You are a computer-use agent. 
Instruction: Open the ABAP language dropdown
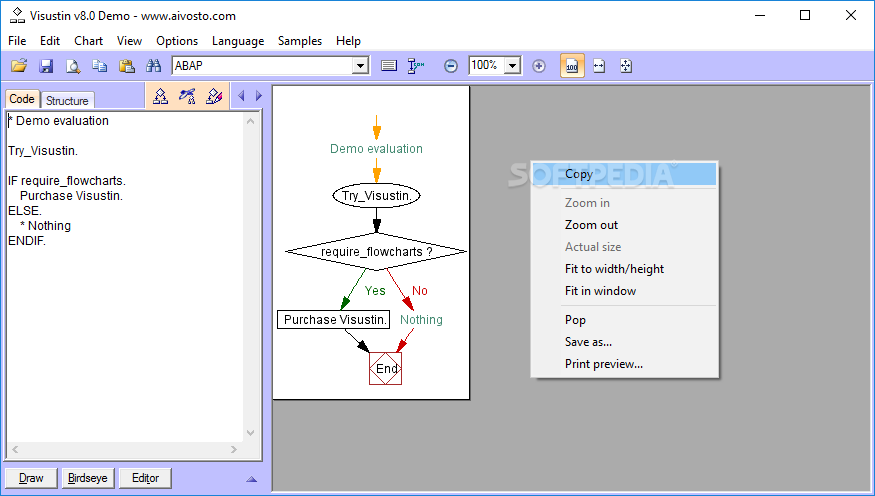point(360,66)
